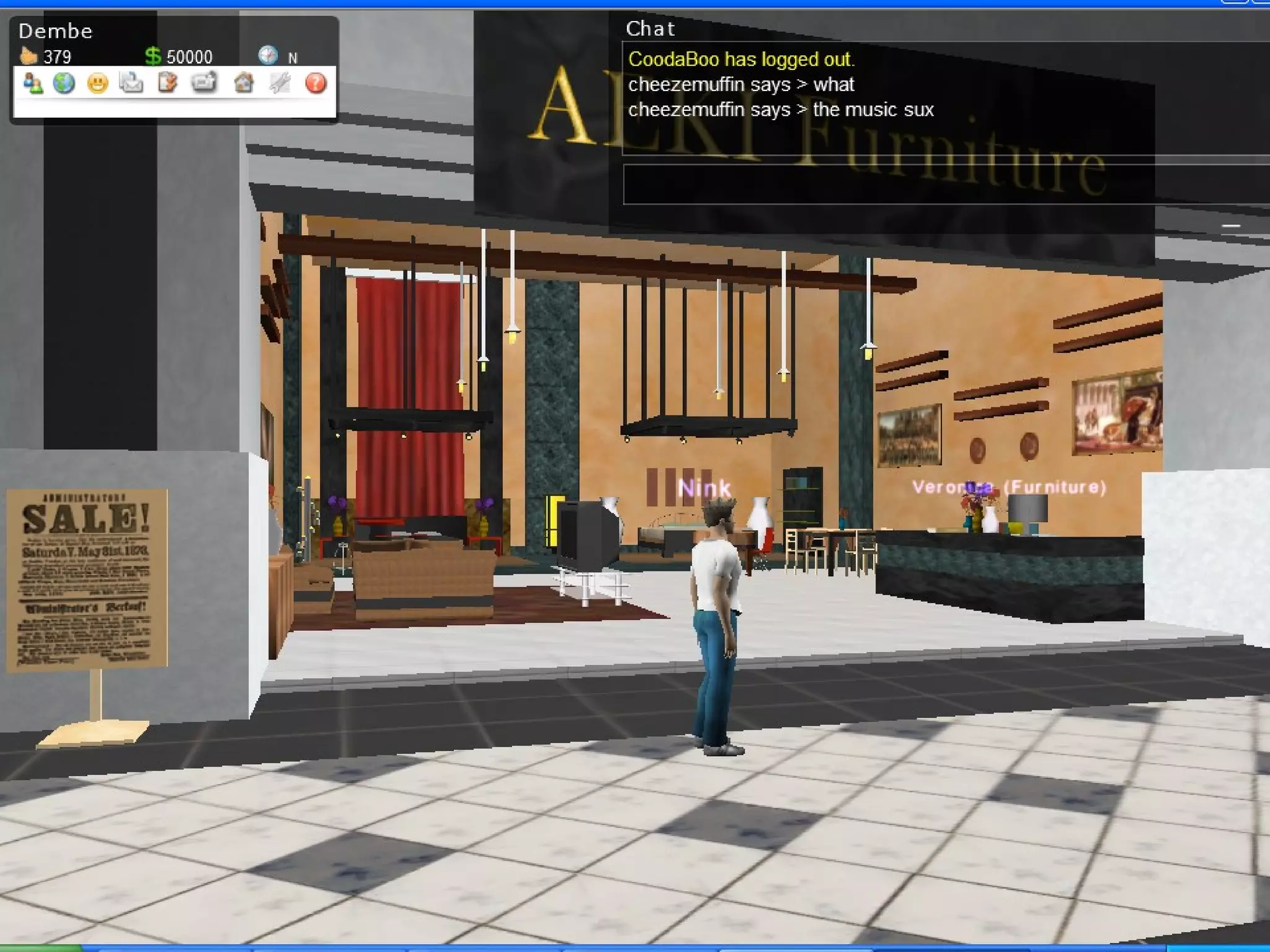
Task: Click the green dollar money icon
Action: [x=153, y=56]
